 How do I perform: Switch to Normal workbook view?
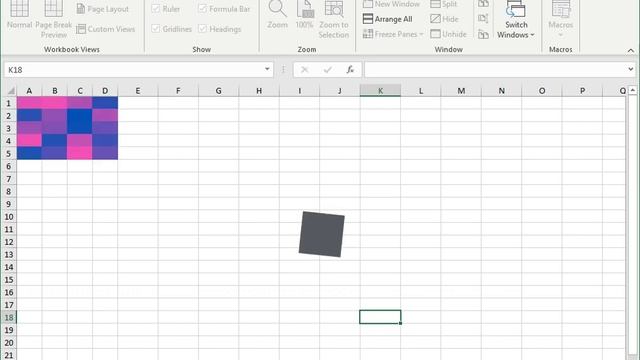(19, 16)
